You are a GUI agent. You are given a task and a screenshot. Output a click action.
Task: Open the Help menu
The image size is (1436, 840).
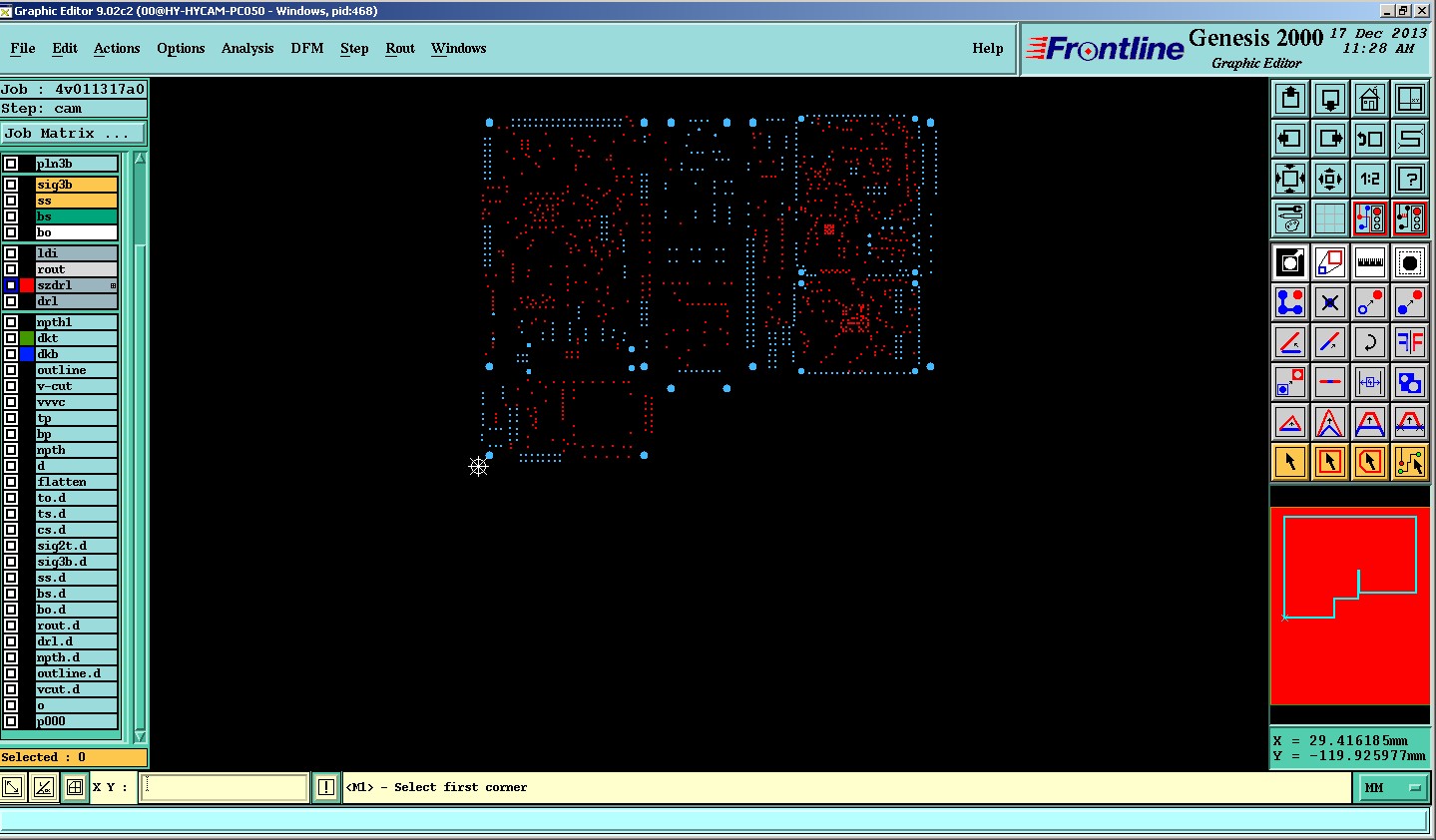pyautogui.click(x=988, y=48)
